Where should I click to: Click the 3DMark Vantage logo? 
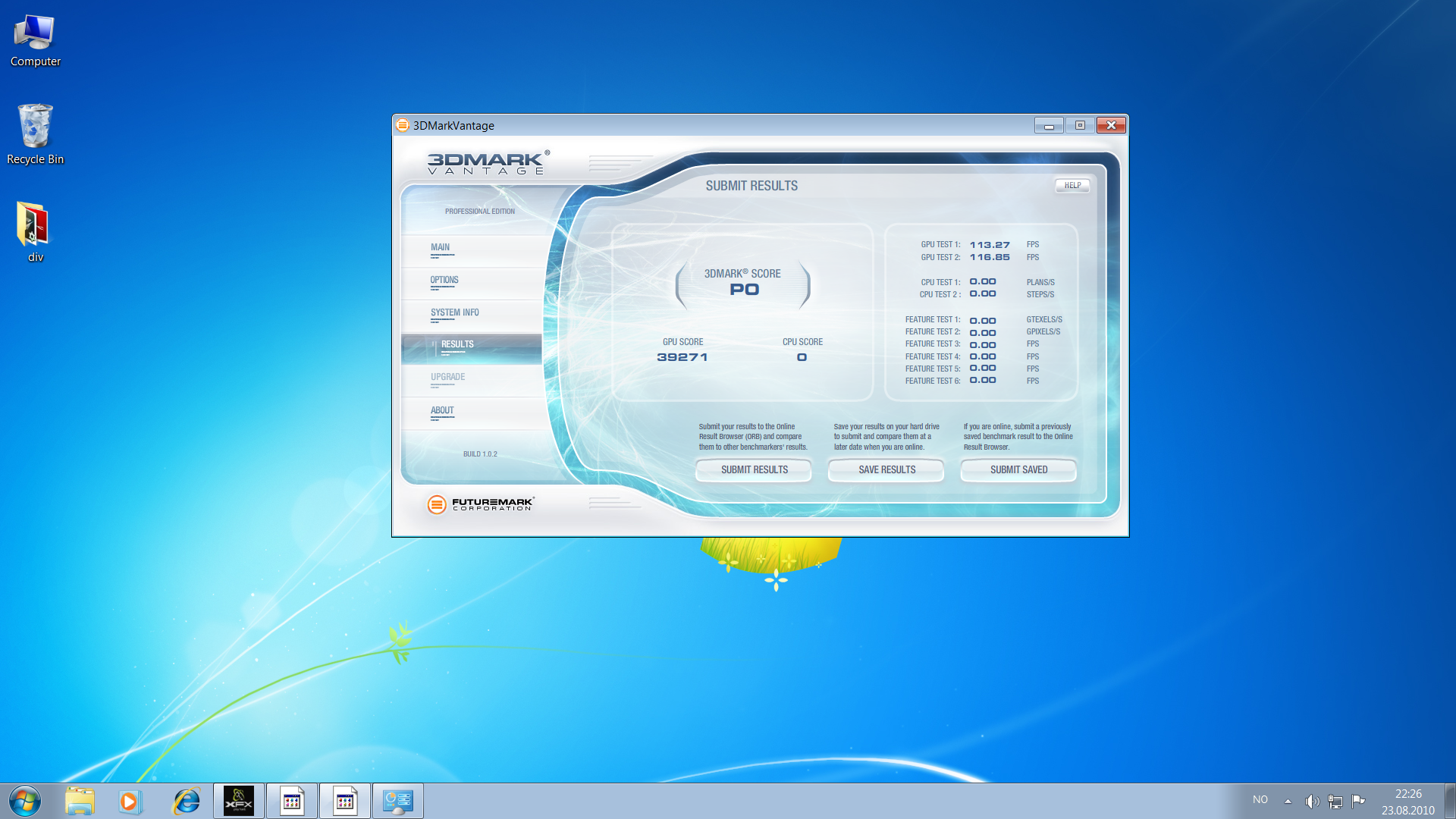[x=488, y=163]
